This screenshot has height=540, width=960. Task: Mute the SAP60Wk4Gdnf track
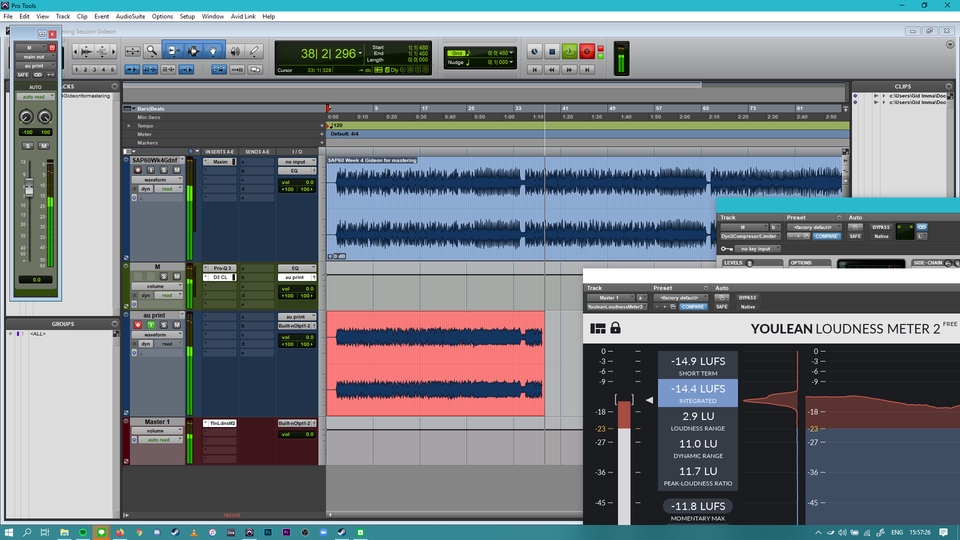click(176, 170)
